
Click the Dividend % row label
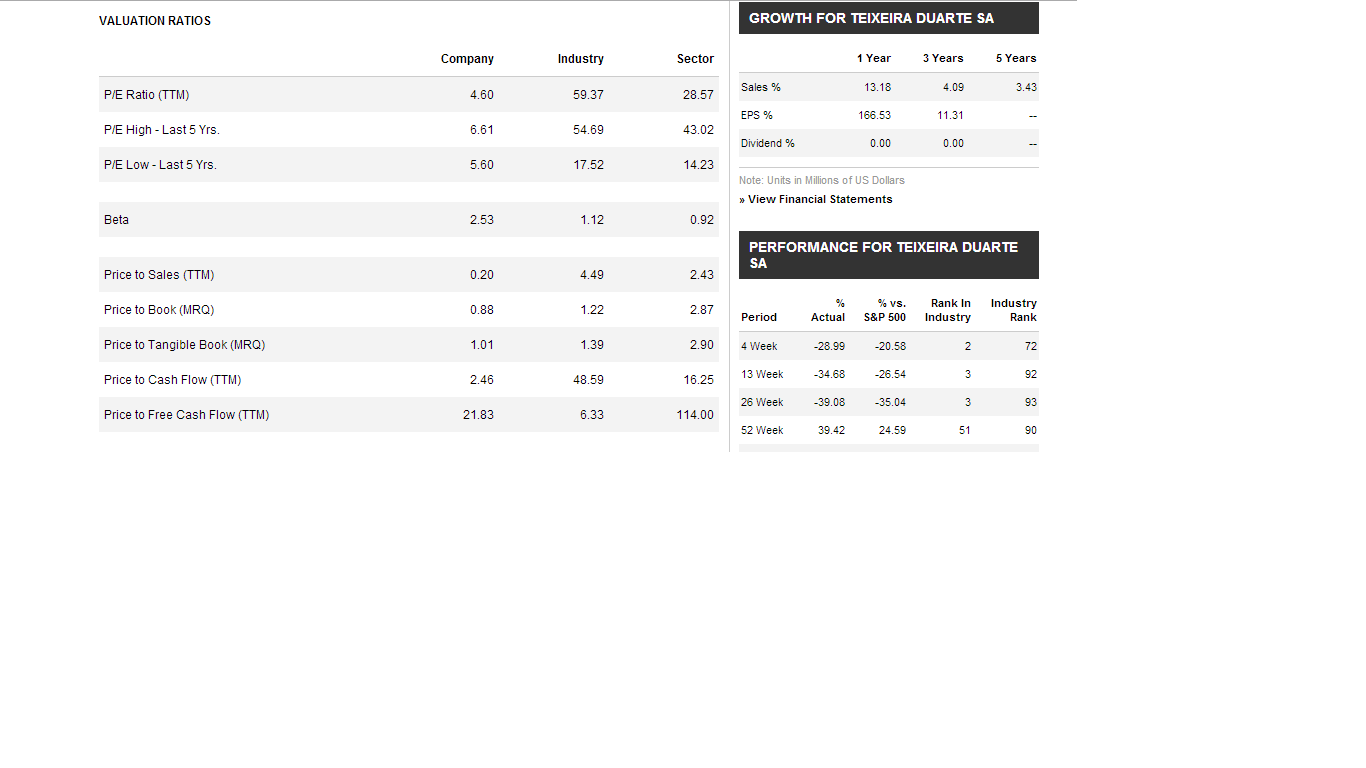768,143
